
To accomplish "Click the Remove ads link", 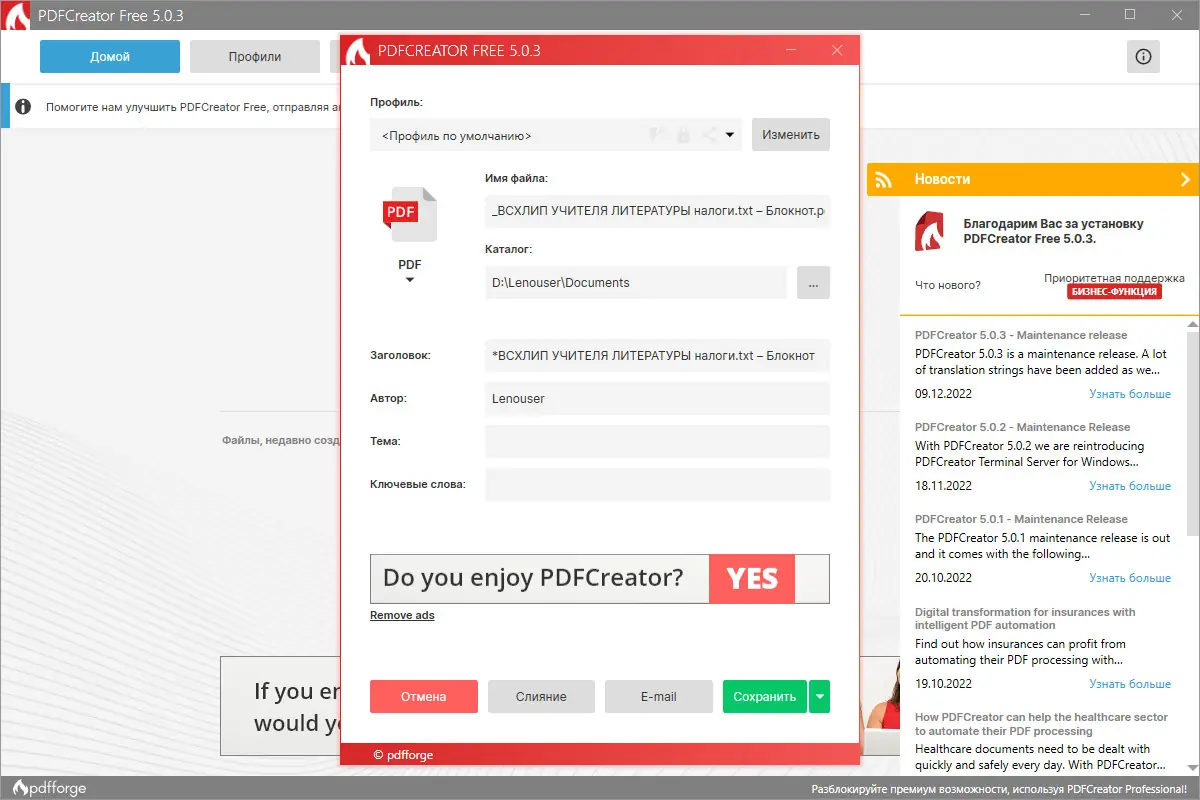I will [402, 615].
